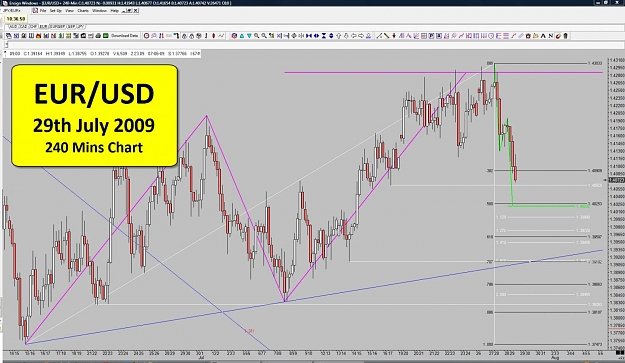625x363 pixels.
Task: Switch to the JPY chart tab
Action: [x=81, y=27]
